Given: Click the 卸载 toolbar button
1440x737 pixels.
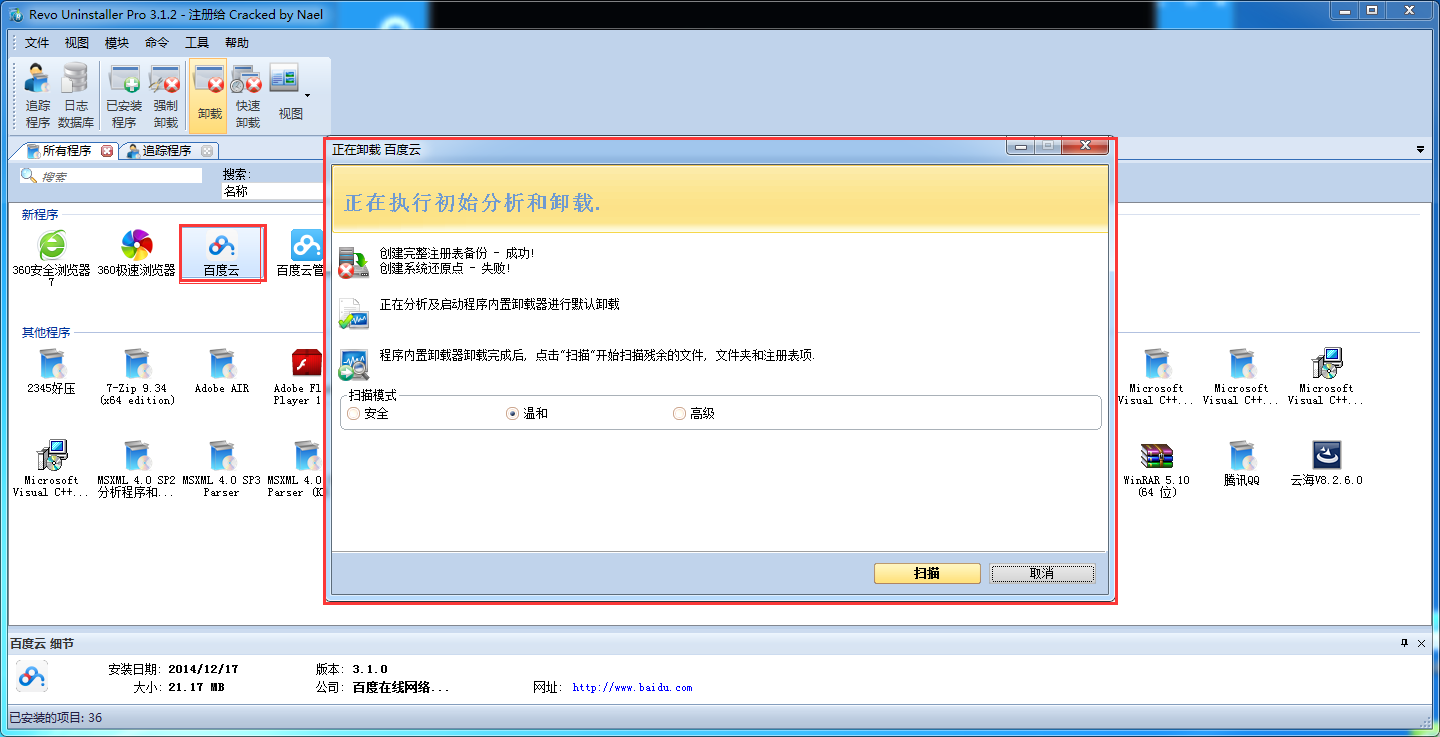Looking at the screenshot, I should [x=209, y=97].
